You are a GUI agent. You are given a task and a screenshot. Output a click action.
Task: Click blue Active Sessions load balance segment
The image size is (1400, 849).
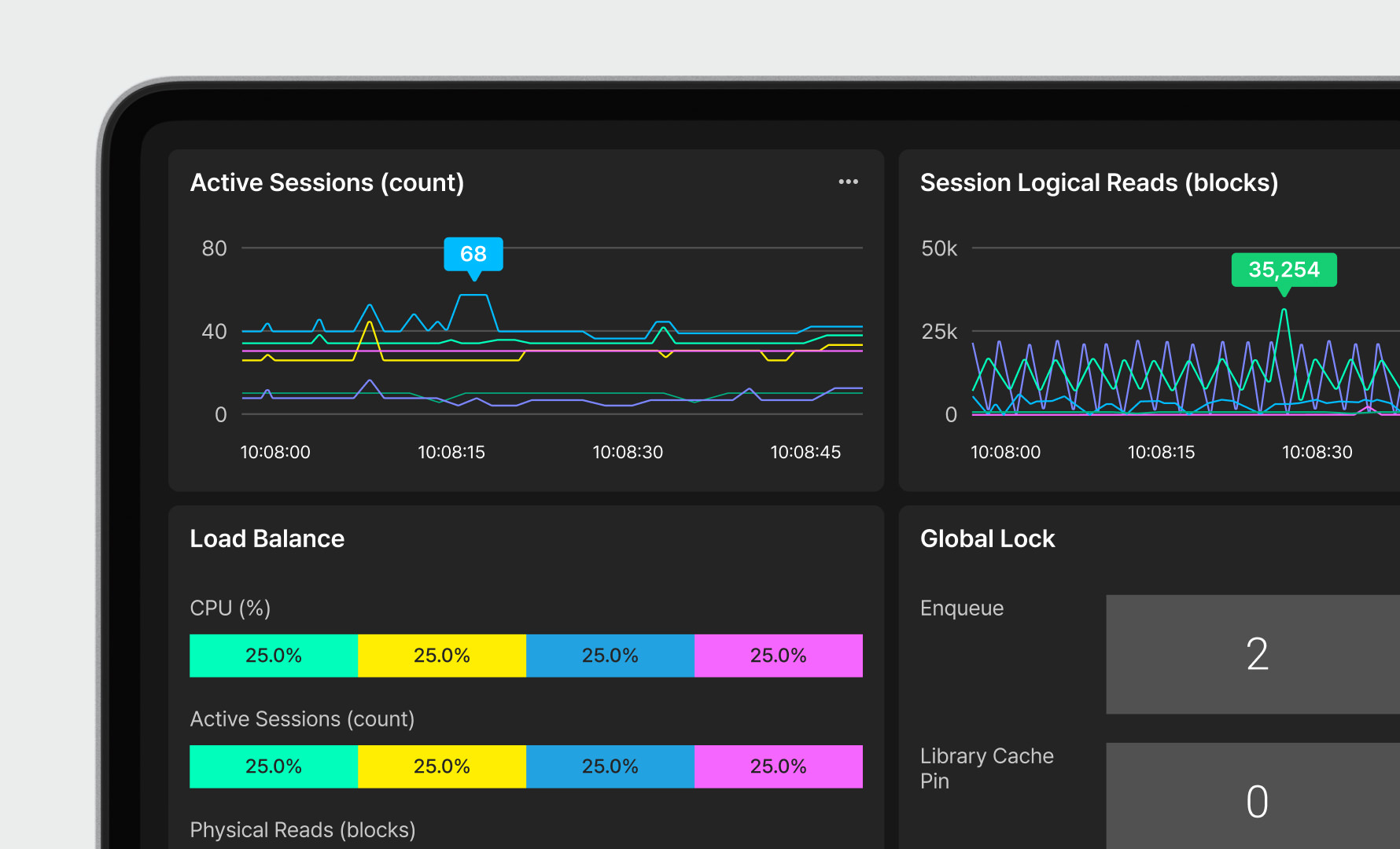click(x=610, y=766)
